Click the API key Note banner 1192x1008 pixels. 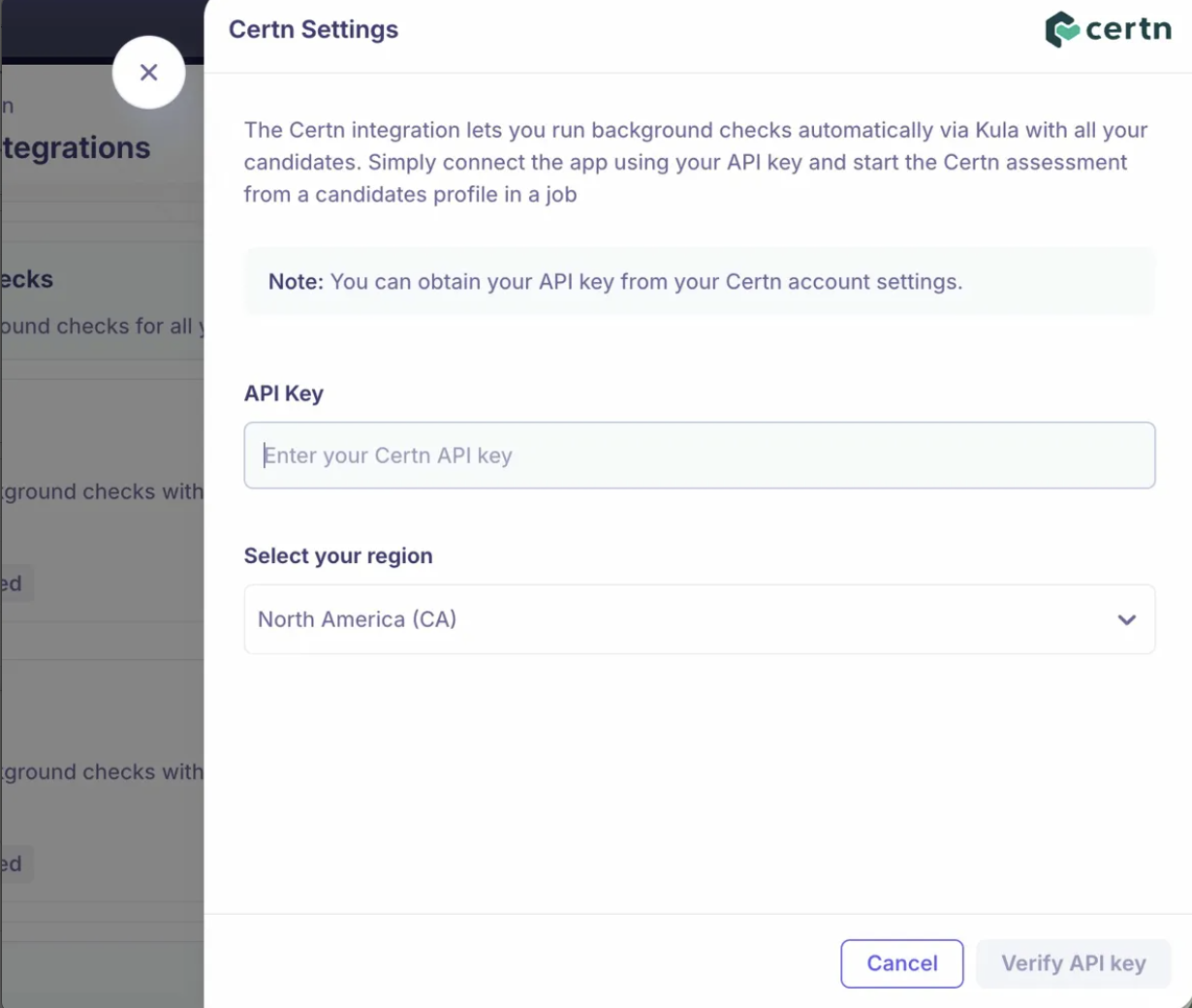[699, 282]
